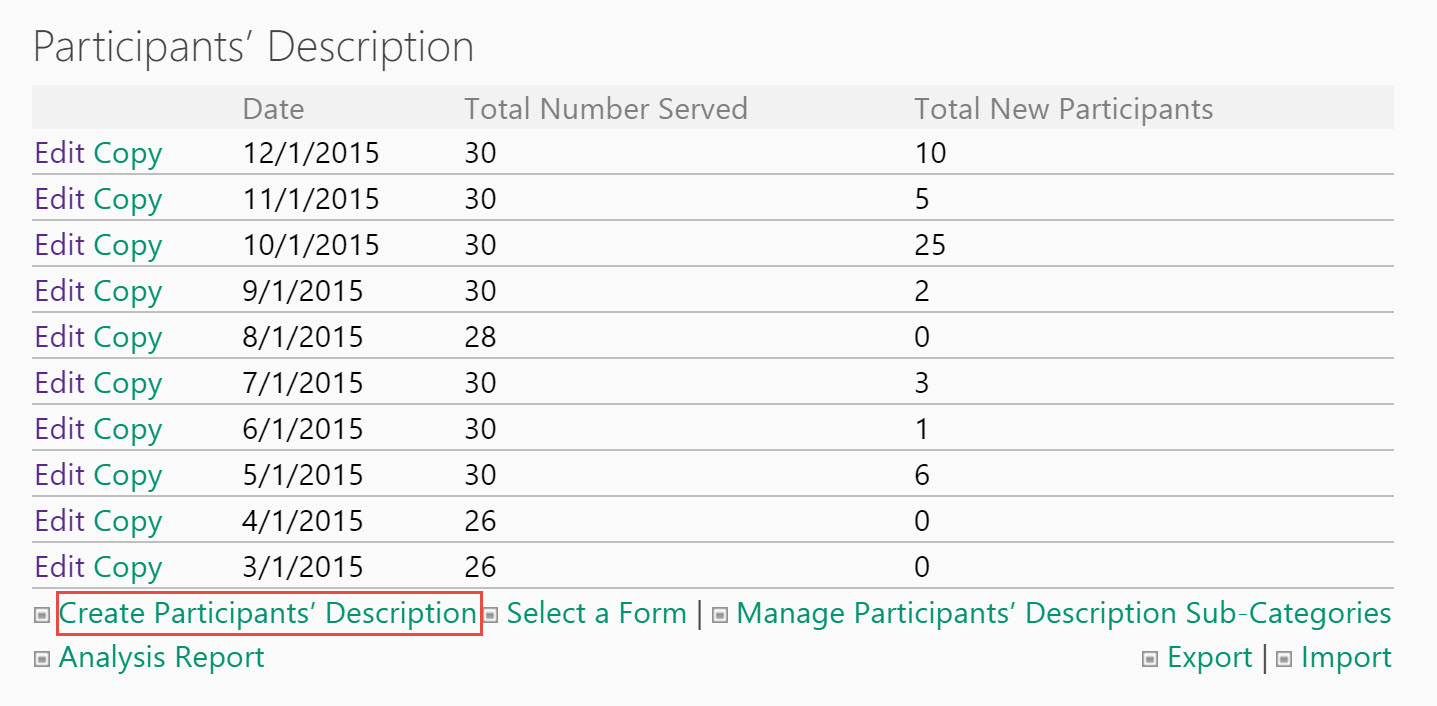Click the small icon beside Export
The width and height of the screenshot is (1437, 706).
(1150, 660)
